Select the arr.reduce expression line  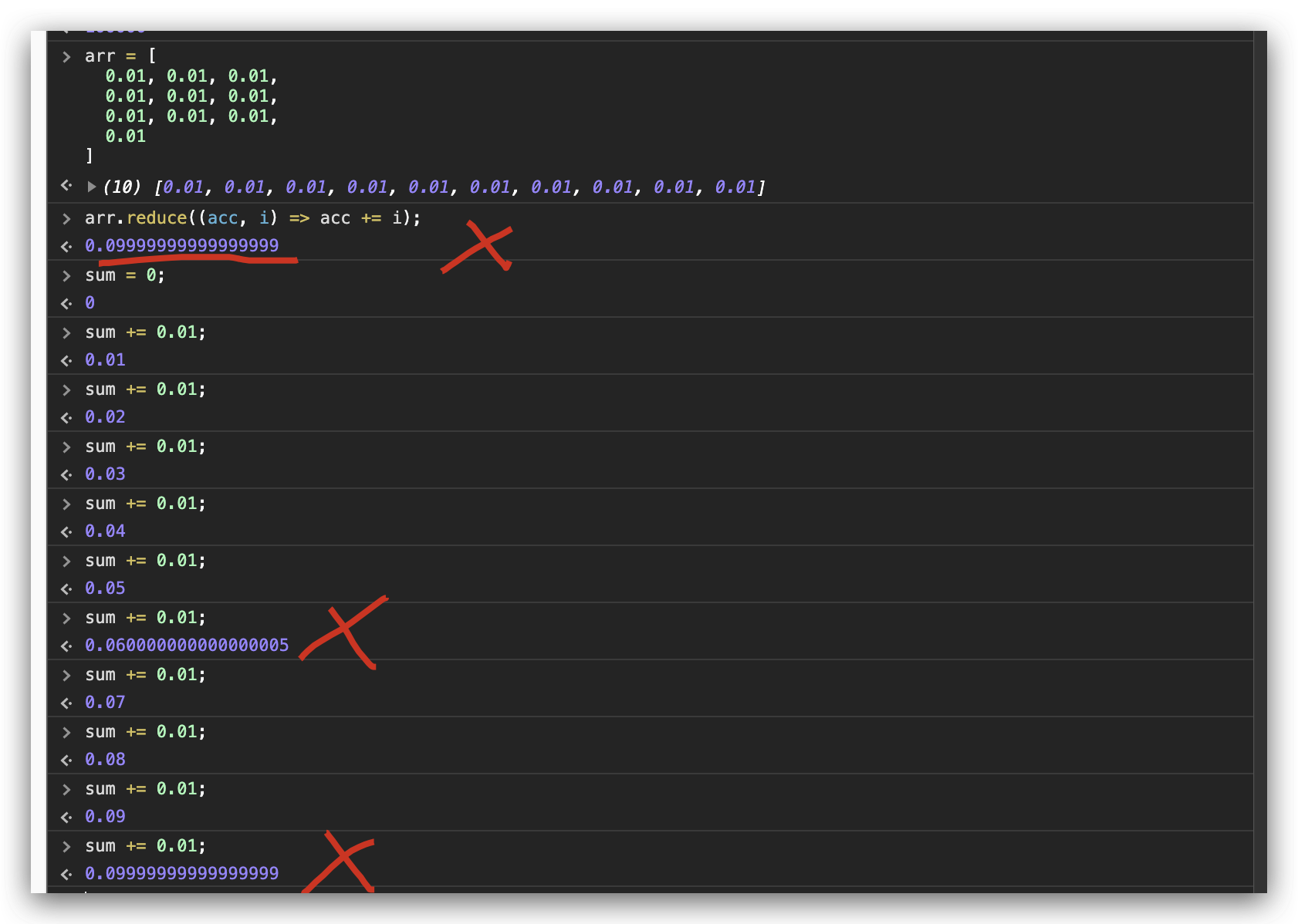(253, 218)
